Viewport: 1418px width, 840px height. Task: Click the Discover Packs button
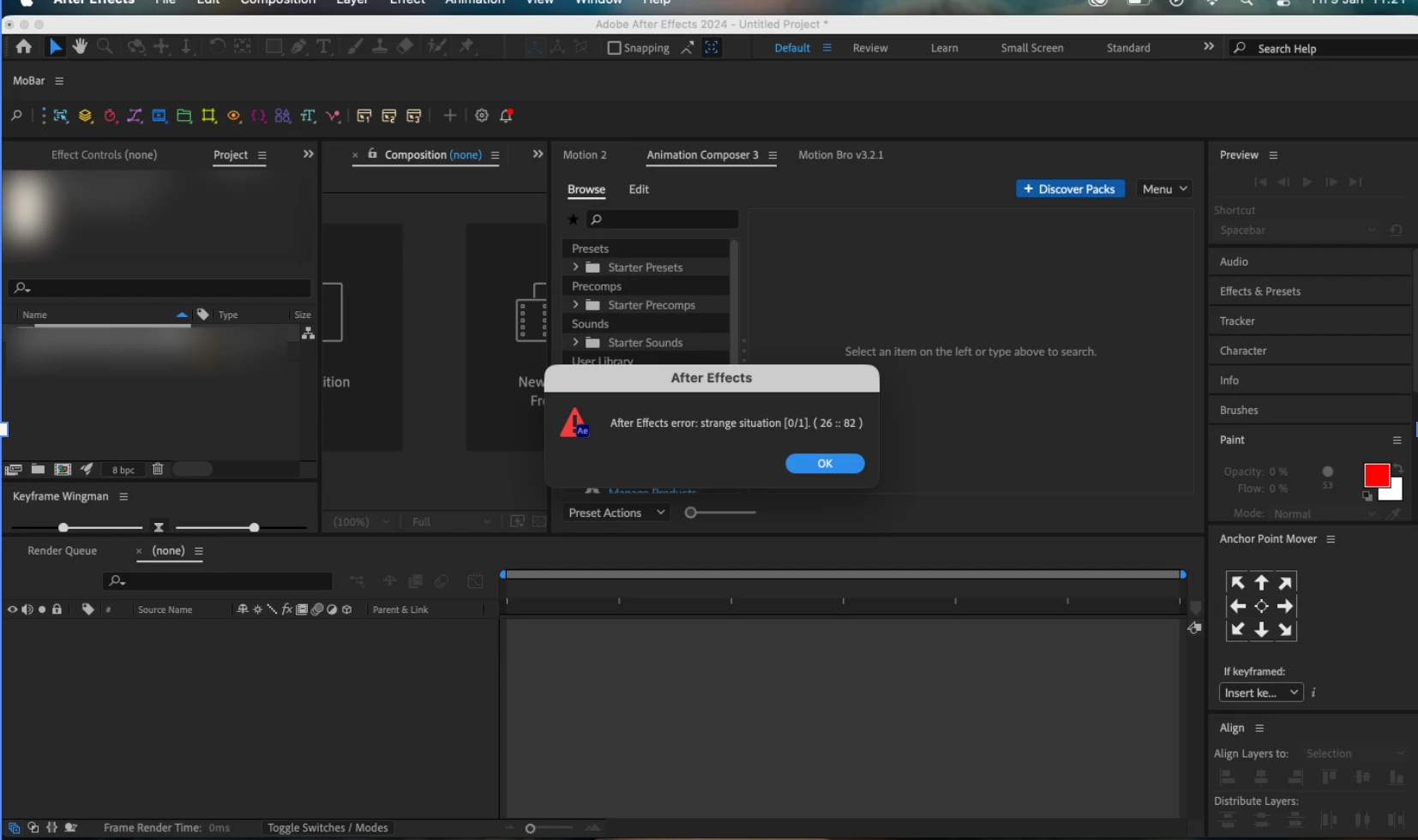(1070, 189)
